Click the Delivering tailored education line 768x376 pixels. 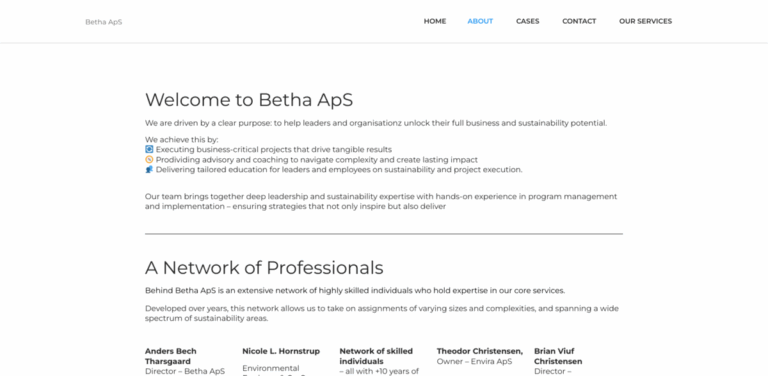click(x=339, y=170)
